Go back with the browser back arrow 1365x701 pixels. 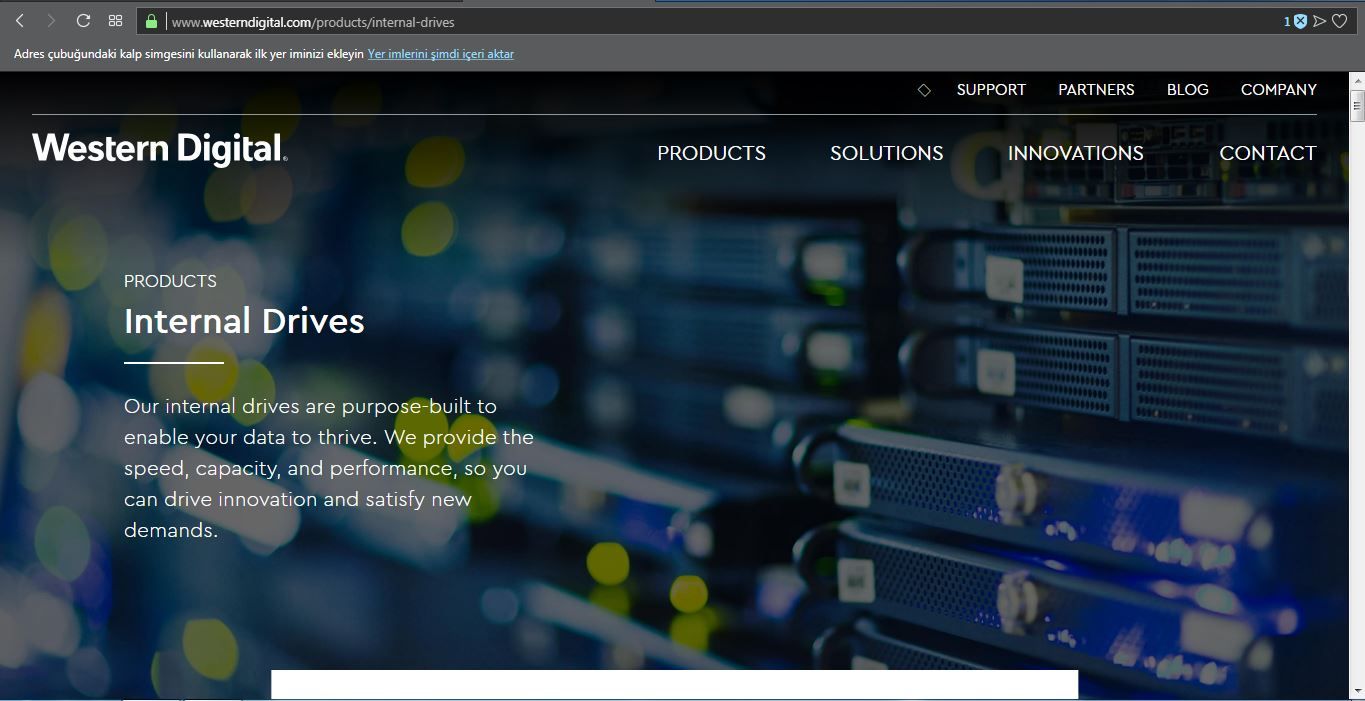click(x=19, y=21)
